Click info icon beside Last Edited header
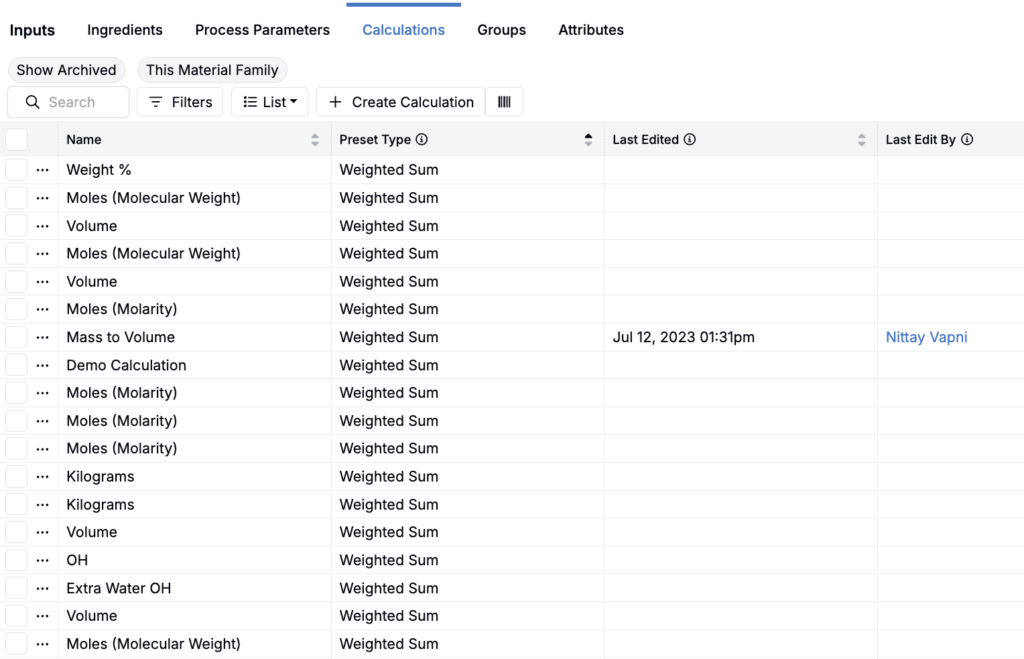1024x659 pixels. (x=690, y=140)
